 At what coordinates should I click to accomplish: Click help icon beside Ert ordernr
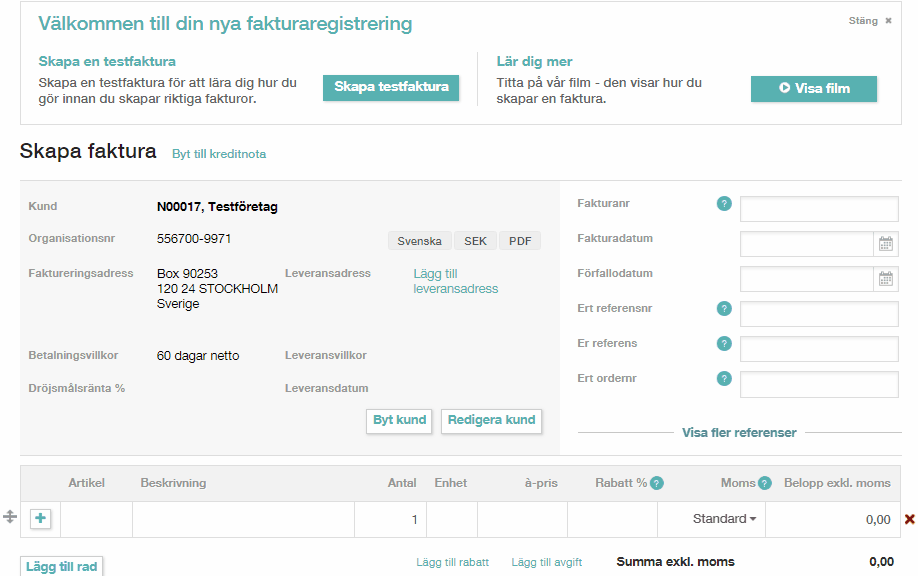pos(724,379)
